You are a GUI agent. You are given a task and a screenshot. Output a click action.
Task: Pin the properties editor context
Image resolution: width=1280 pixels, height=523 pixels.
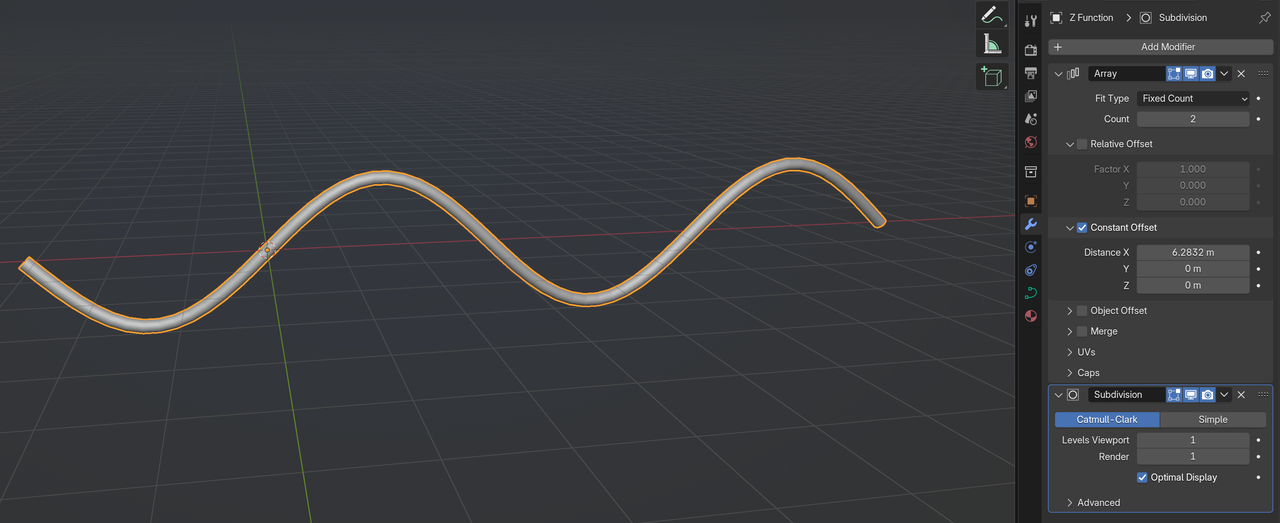coord(1264,18)
